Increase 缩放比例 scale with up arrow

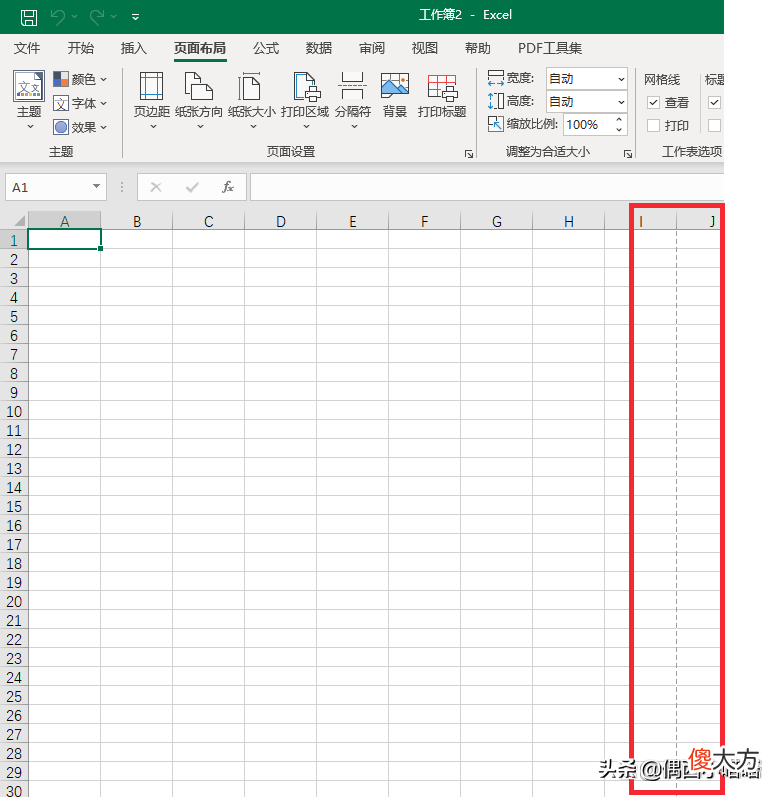pyautogui.click(x=619, y=119)
